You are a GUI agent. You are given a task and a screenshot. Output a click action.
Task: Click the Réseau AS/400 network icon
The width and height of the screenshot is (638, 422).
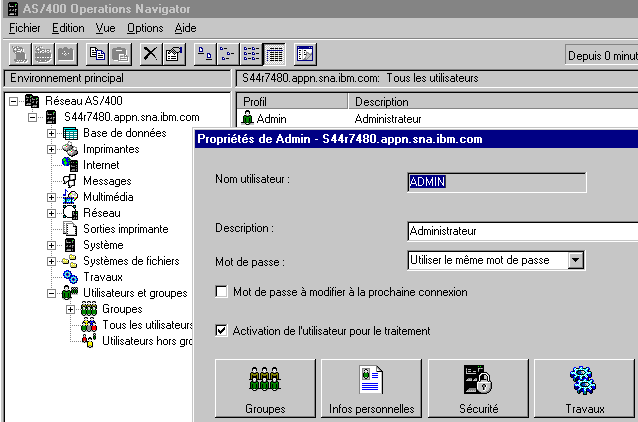coord(32,101)
